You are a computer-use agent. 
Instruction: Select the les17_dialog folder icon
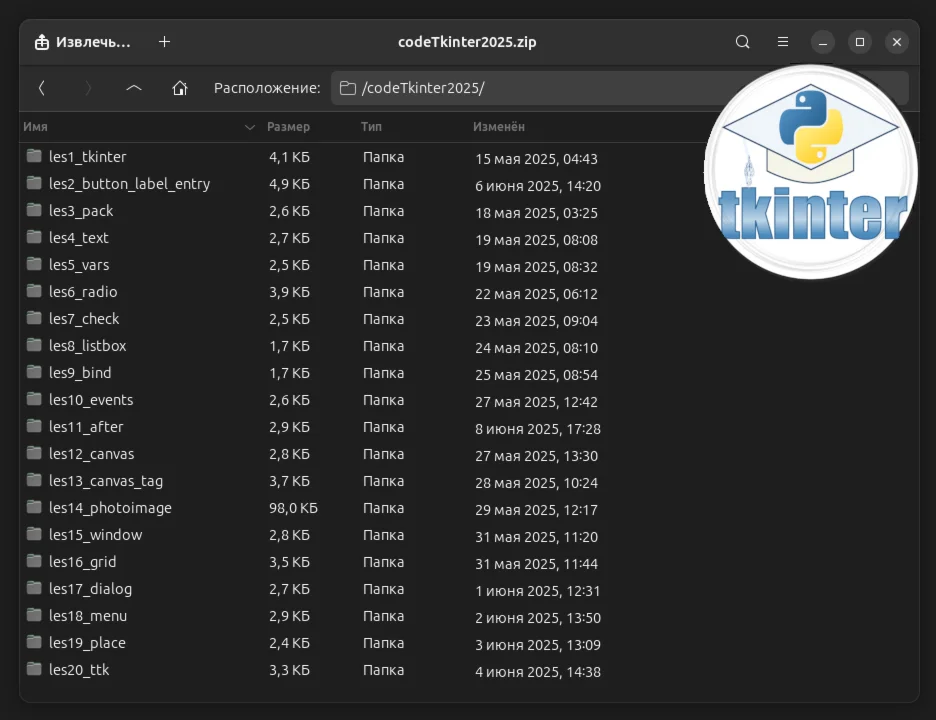34,589
